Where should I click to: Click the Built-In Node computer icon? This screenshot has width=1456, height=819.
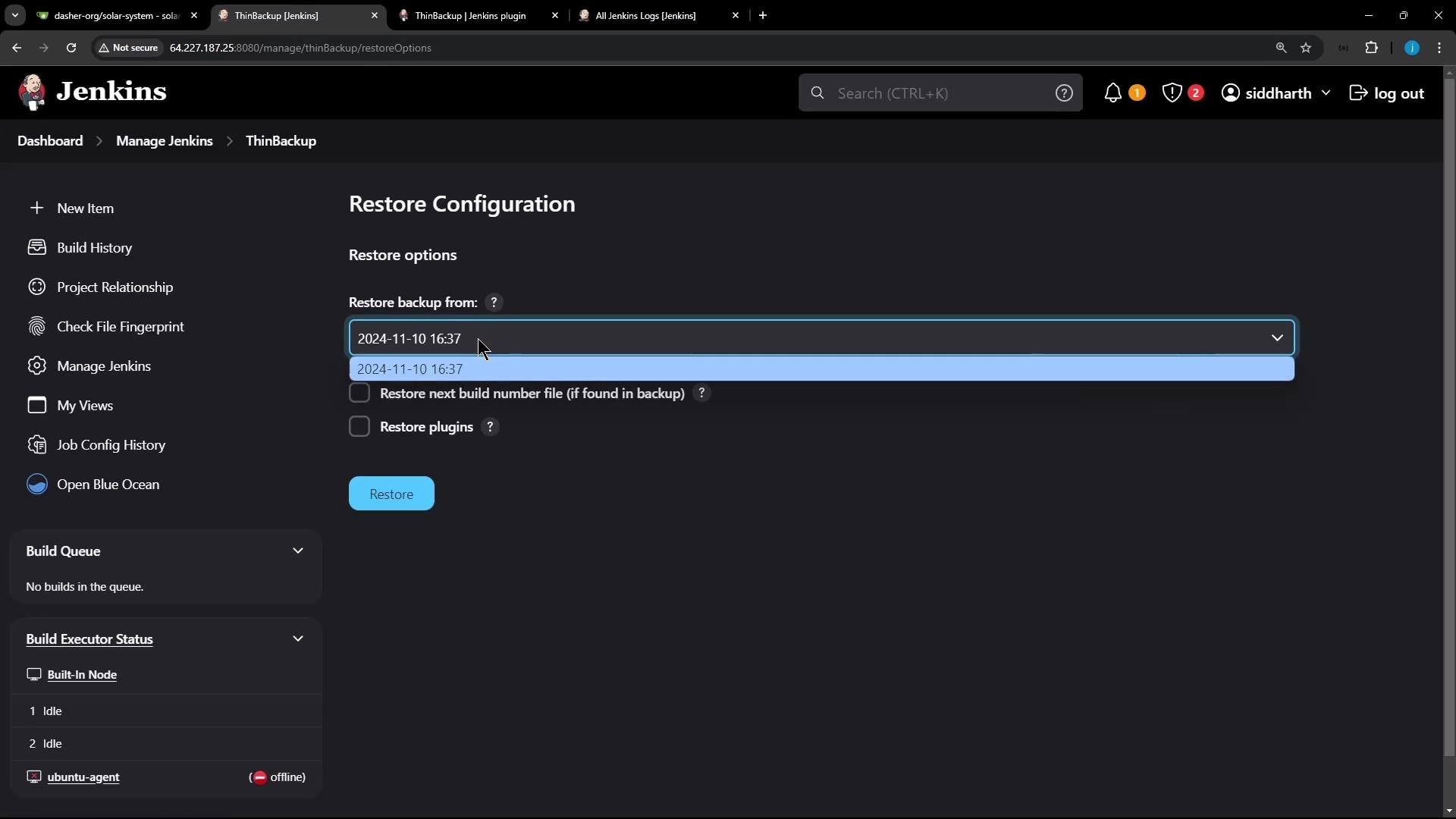pos(33,674)
